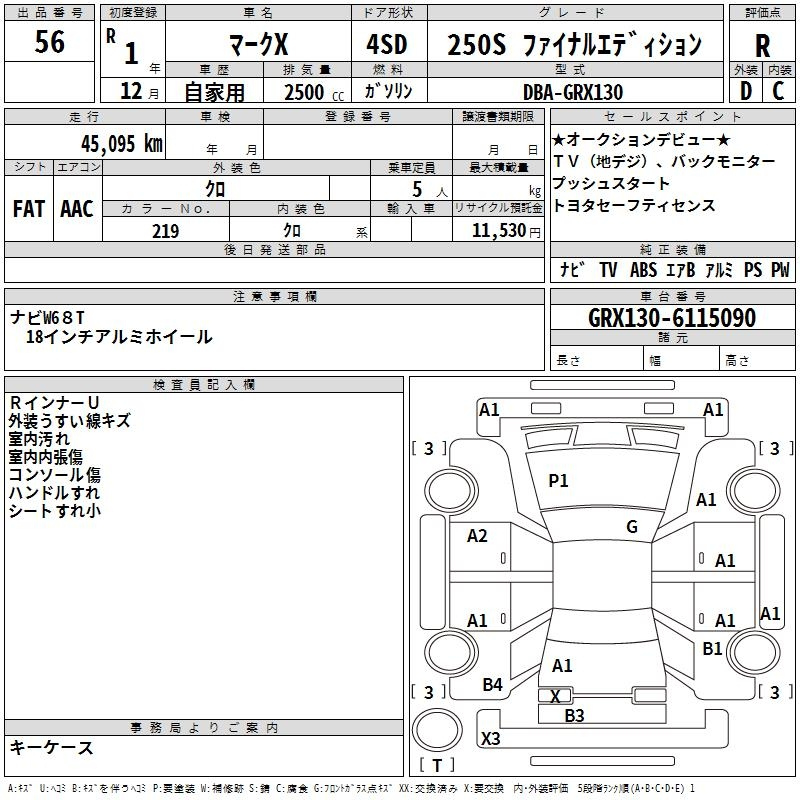
Task: Select the G windshield chip marker
Action: pyautogui.click(x=631, y=527)
